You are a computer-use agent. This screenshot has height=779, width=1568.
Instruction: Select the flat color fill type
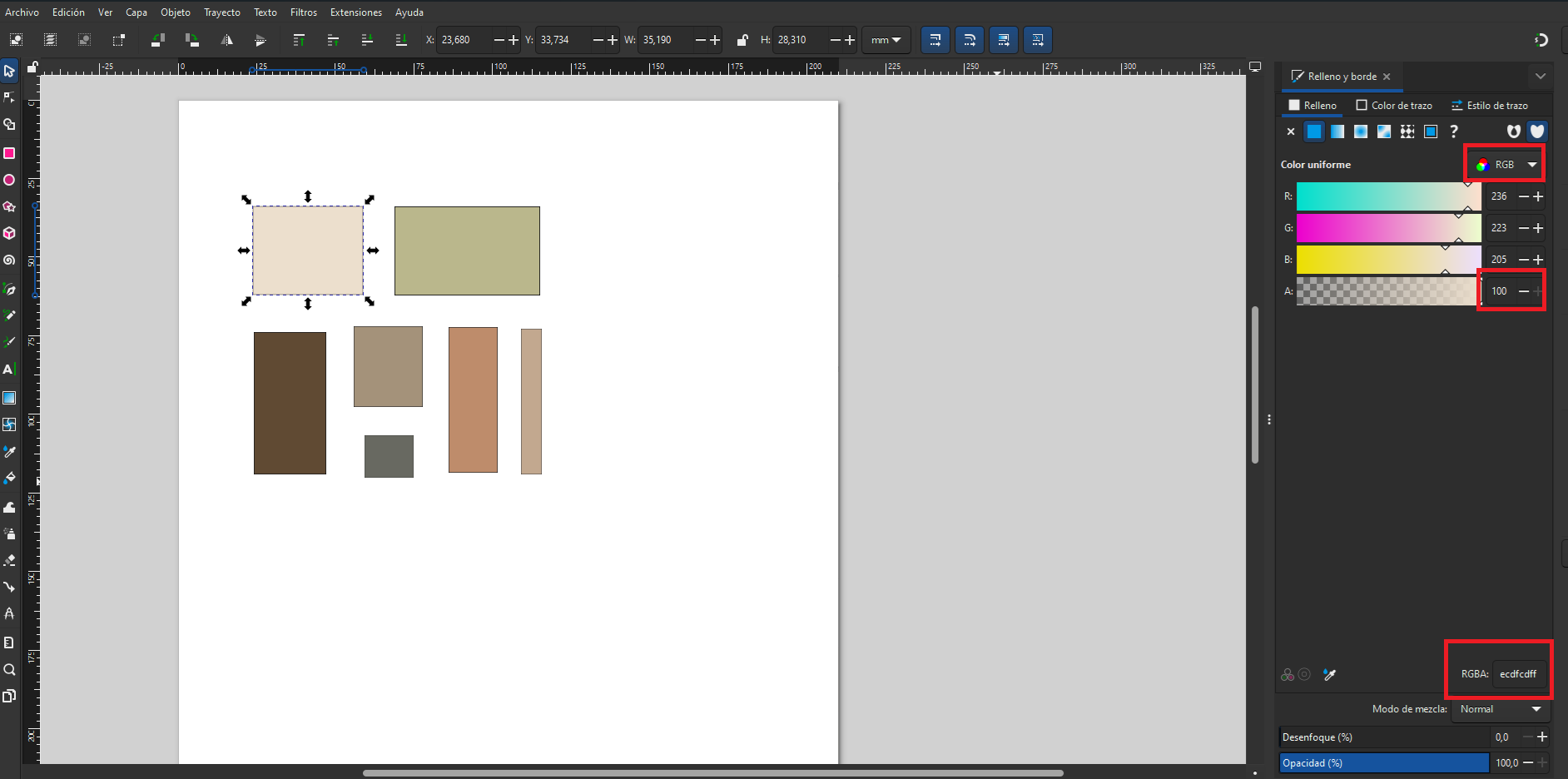(x=1314, y=131)
